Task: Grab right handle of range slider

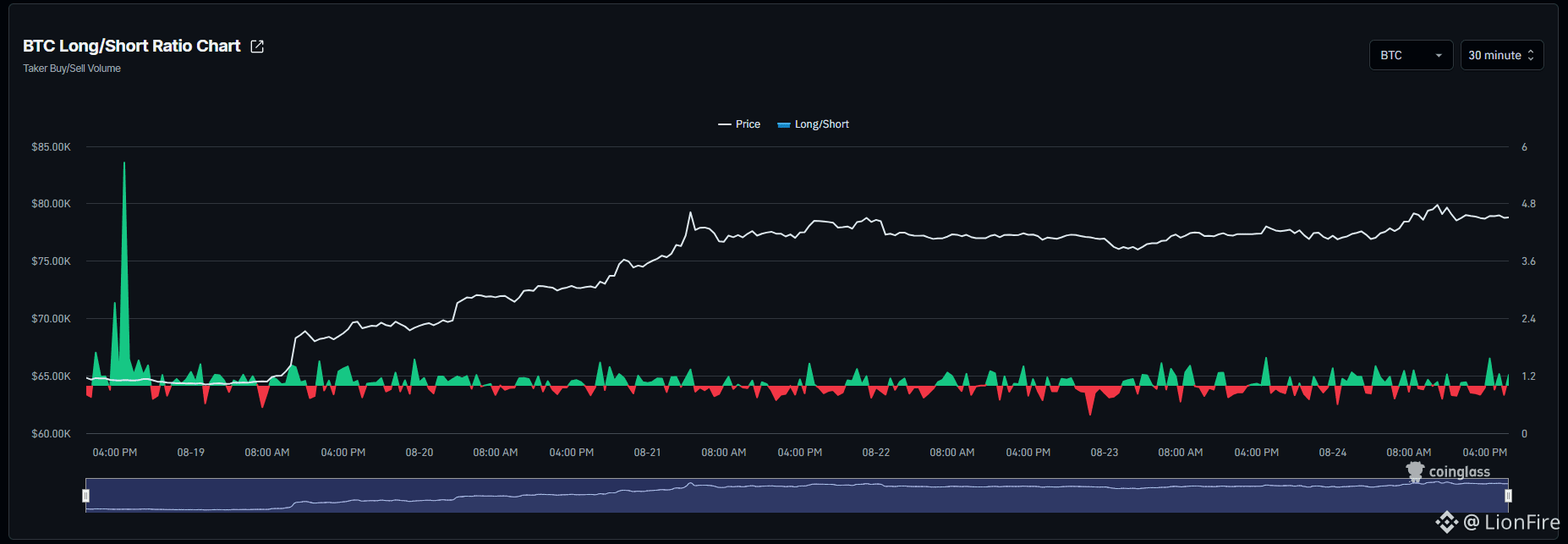Action: coord(1508,496)
